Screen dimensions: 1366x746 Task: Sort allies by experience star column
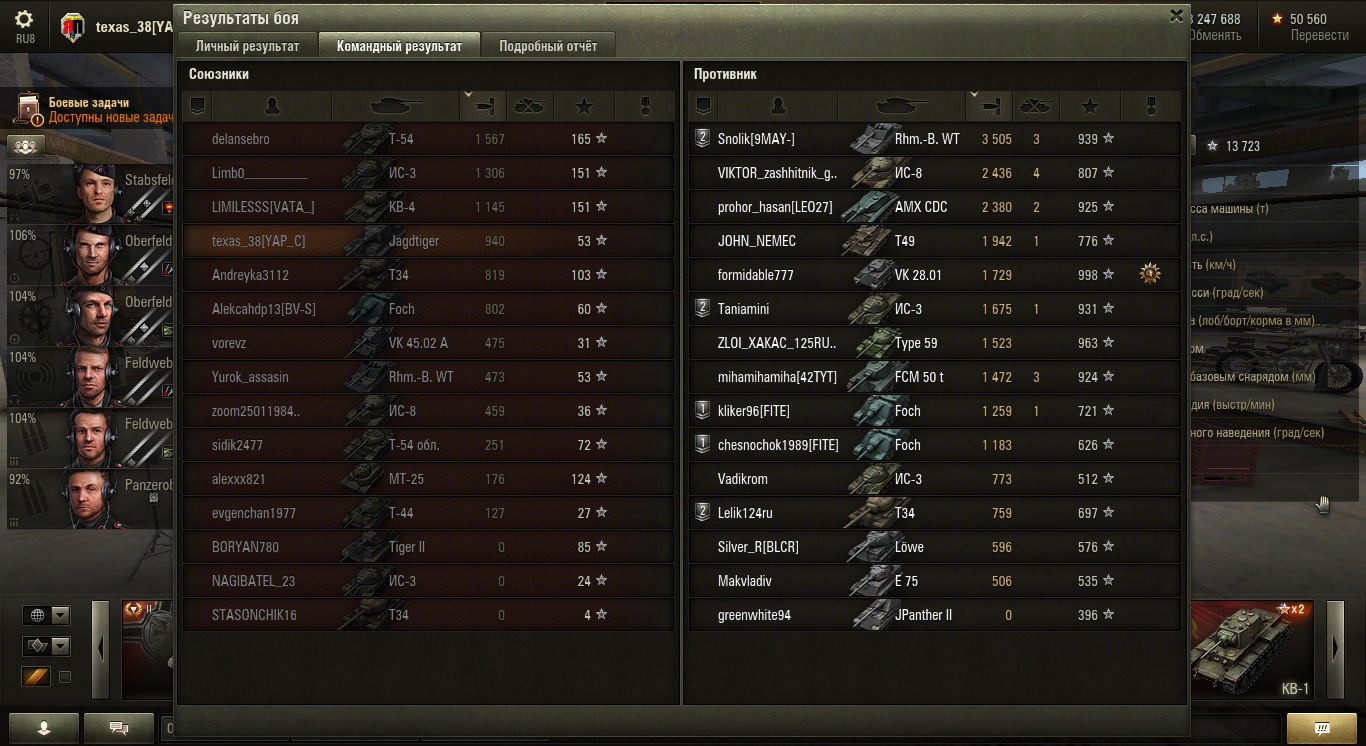(584, 106)
